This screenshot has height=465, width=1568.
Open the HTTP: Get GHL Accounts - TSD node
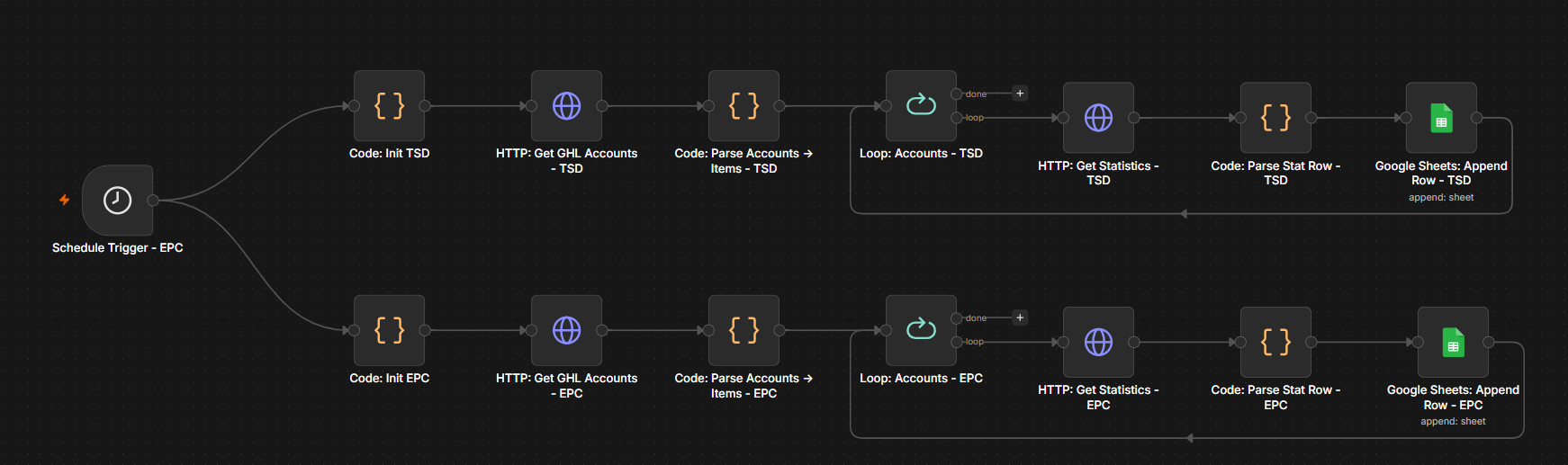[x=566, y=106]
